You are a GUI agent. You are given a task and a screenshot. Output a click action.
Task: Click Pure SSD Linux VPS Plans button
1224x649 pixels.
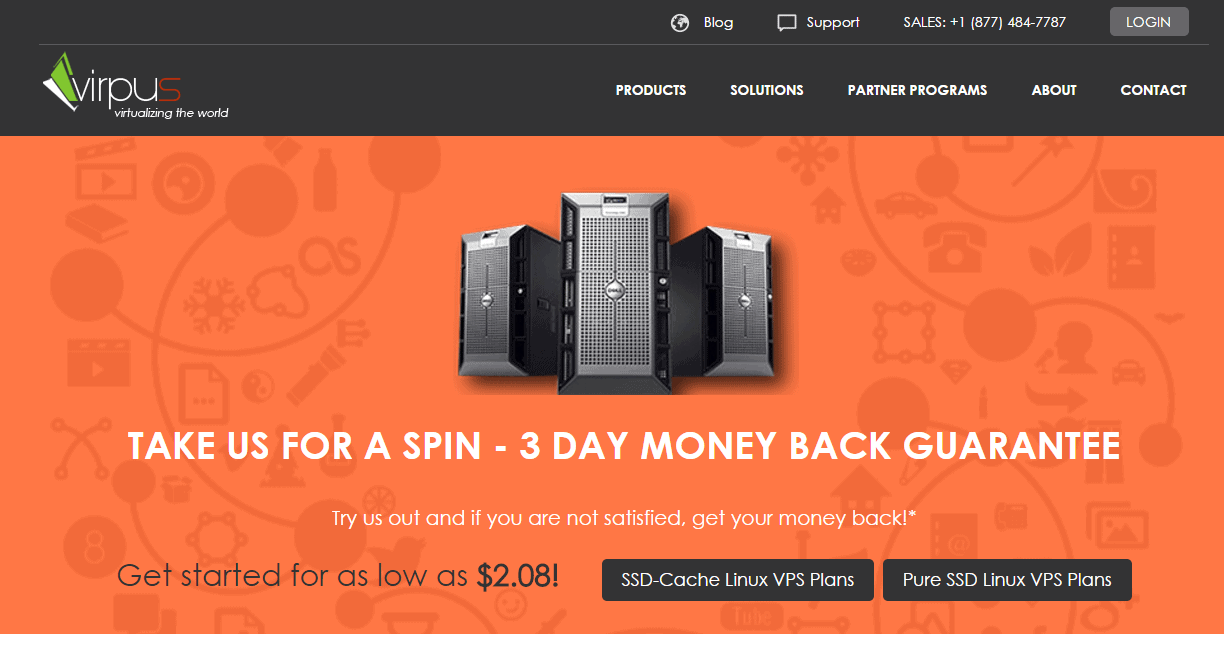coord(1007,580)
